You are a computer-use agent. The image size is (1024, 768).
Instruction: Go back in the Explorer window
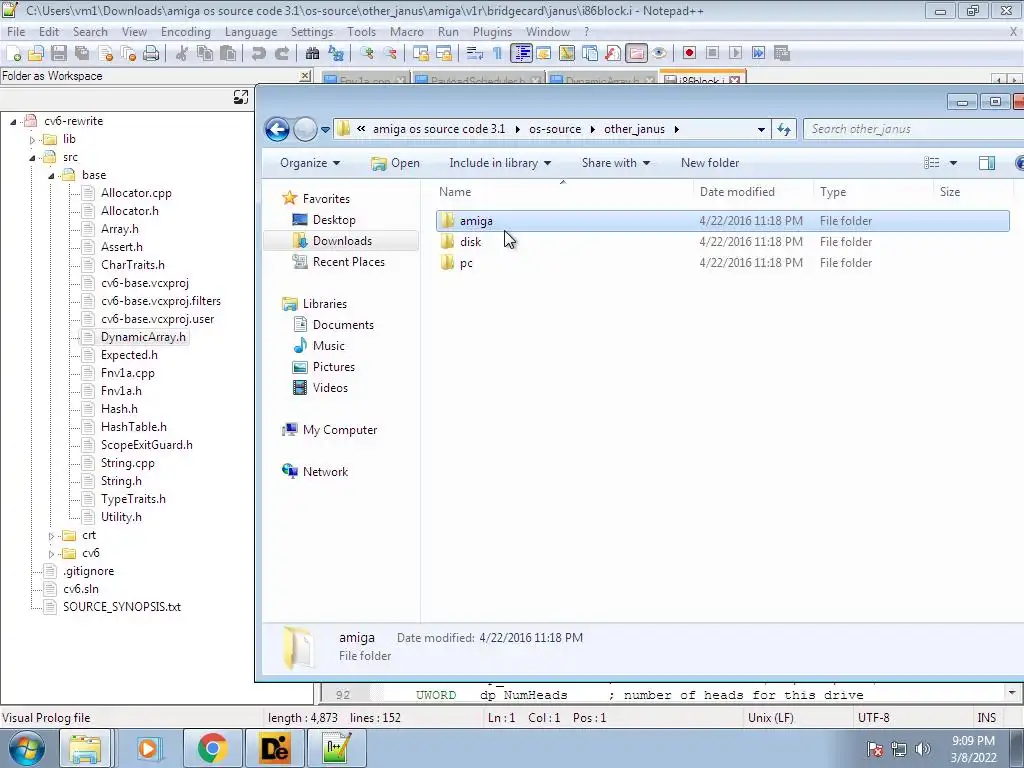point(278,129)
